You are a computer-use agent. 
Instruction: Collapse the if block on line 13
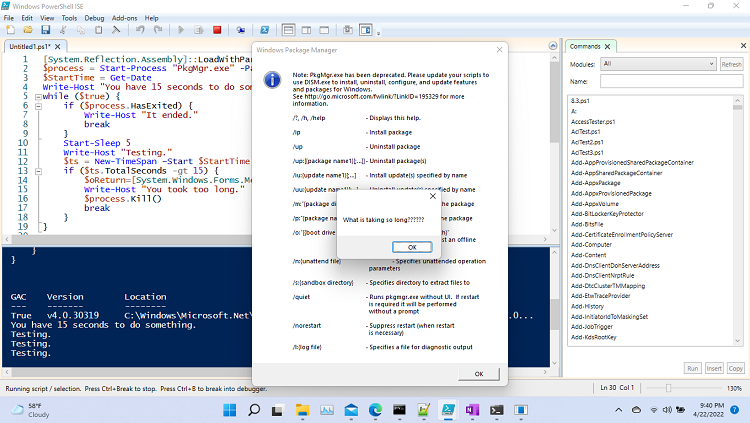coord(38,171)
